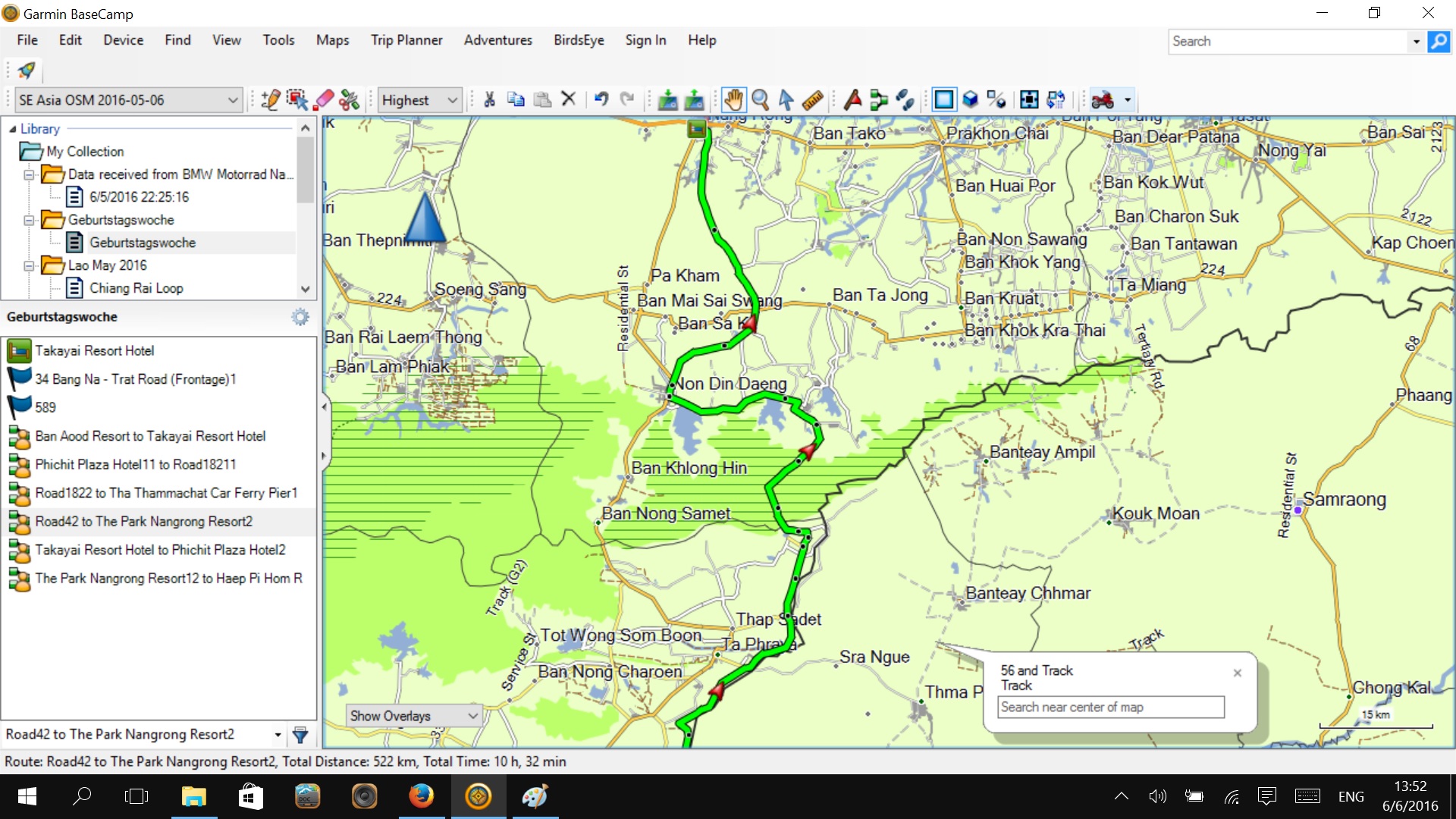The height and width of the screenshot is (819, 1456).
Task: Collapse the Geburtstagswoche folder
Action: pos(29,220)
